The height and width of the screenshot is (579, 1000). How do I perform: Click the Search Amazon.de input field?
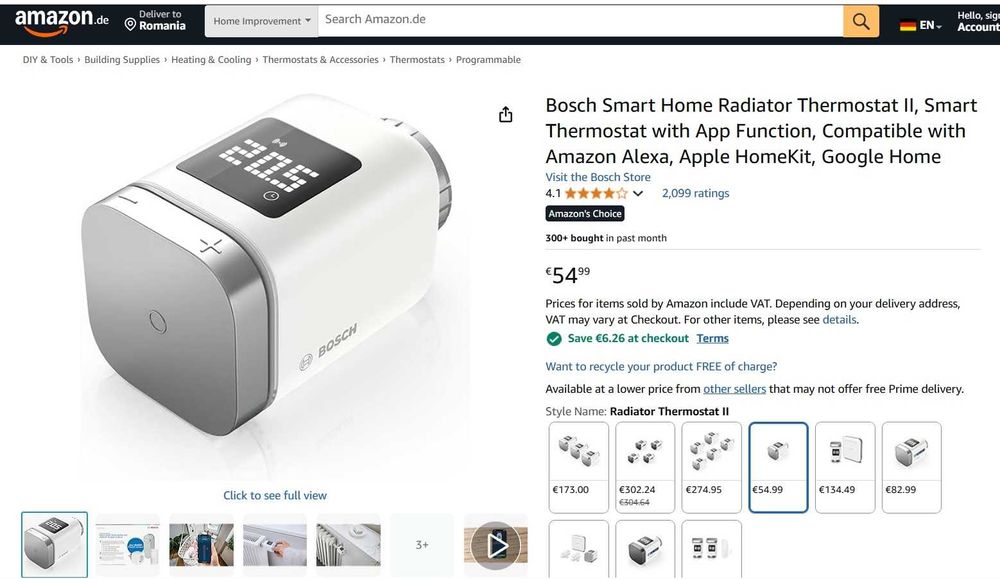pos(580,21)
